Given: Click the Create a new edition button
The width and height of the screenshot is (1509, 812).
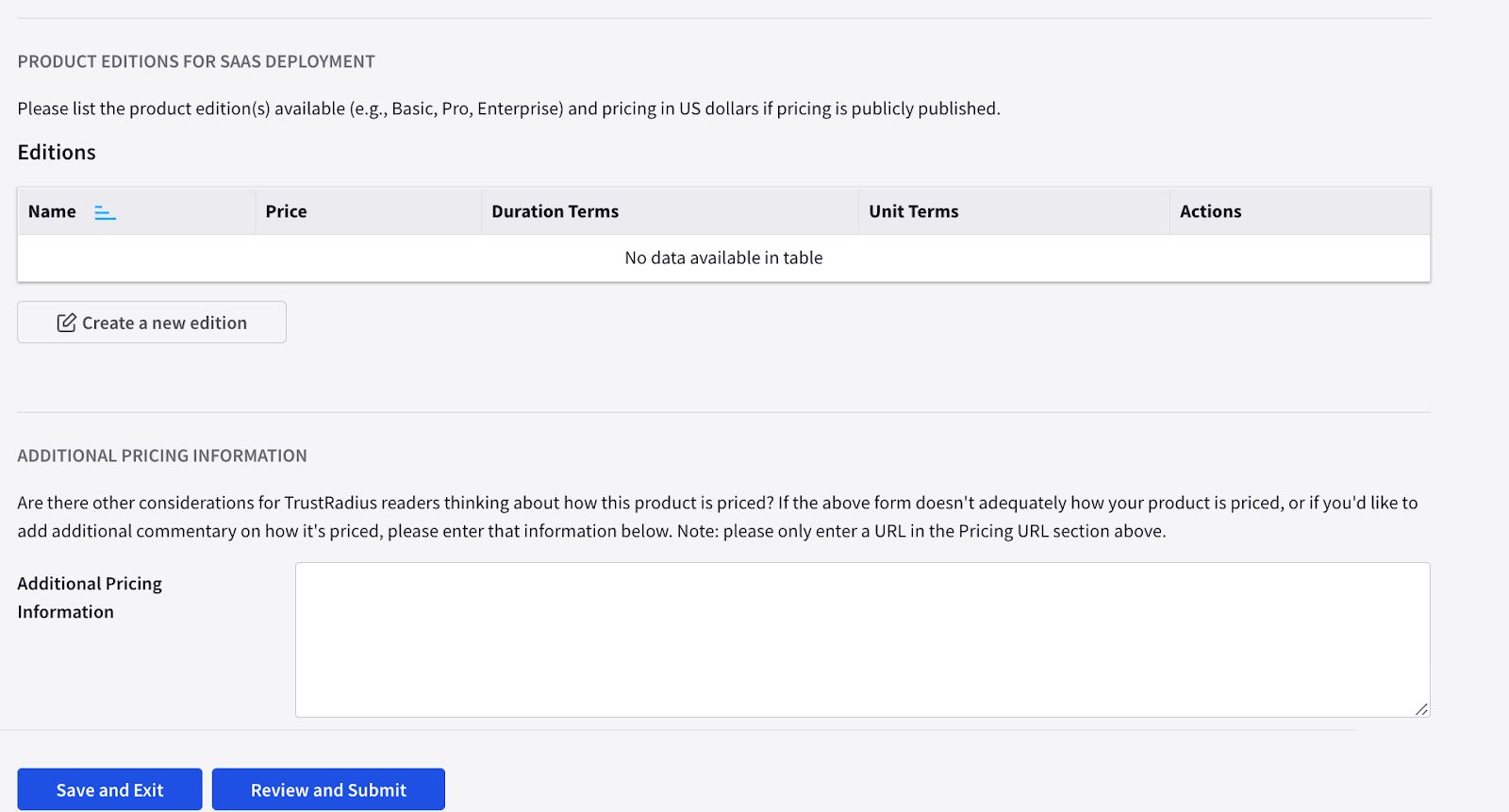Looking at the screenshot, I should pos(152,323).
